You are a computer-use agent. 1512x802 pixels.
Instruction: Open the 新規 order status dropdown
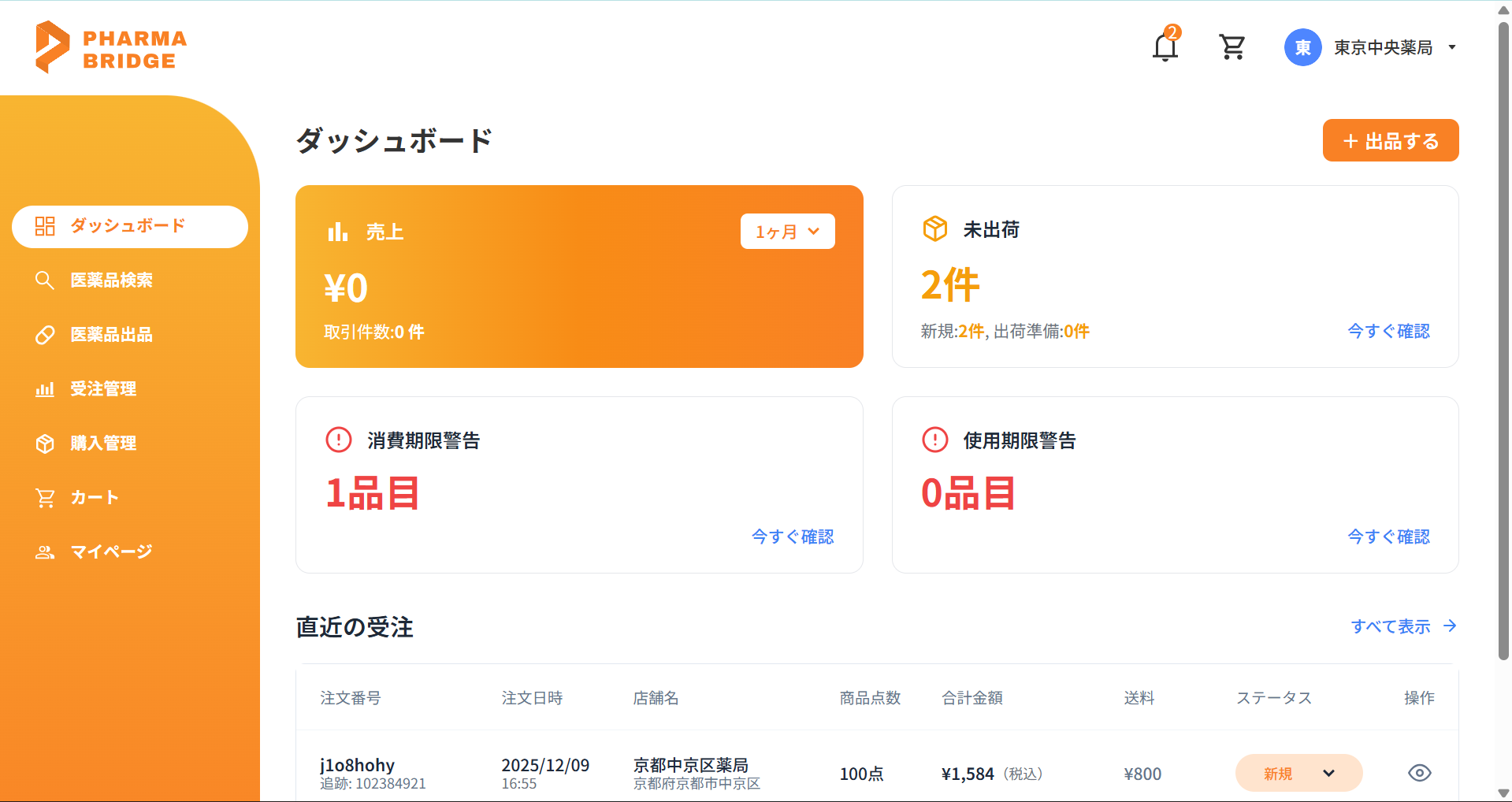pos(1298,773)
